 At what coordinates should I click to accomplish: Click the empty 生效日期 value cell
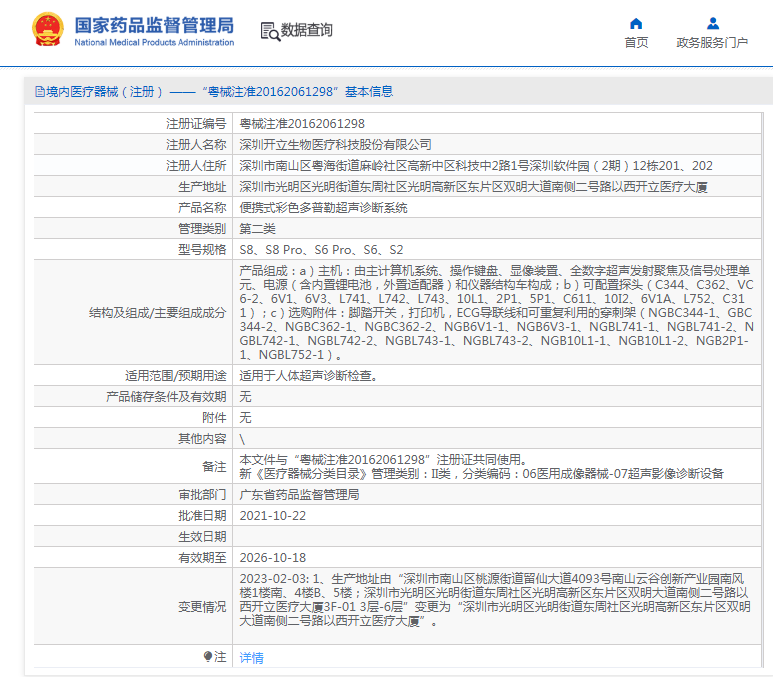coord(496,536)
